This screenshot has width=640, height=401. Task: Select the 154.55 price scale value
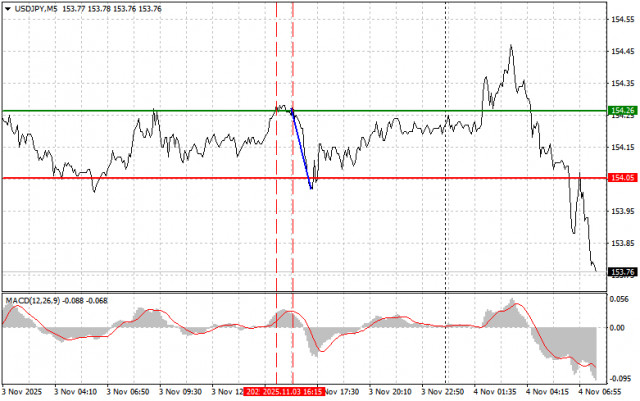(x=623, y=20)
